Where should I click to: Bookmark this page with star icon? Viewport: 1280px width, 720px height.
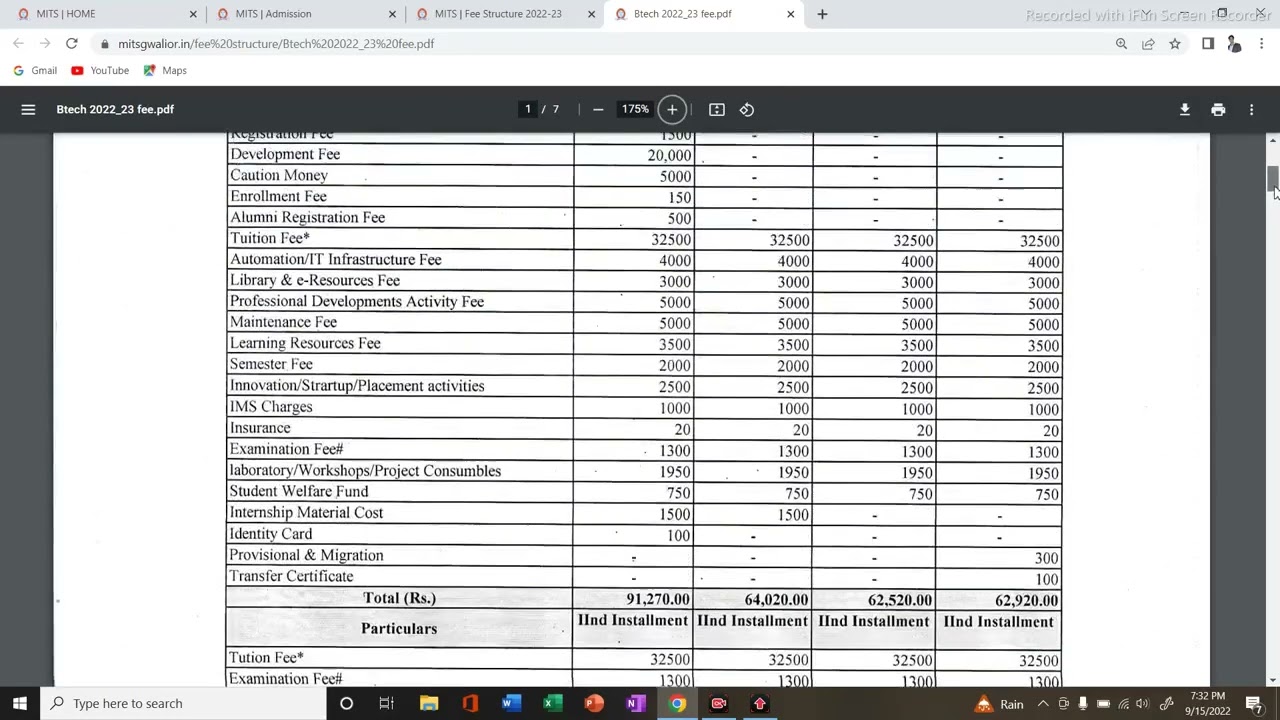coord(1175,44)
